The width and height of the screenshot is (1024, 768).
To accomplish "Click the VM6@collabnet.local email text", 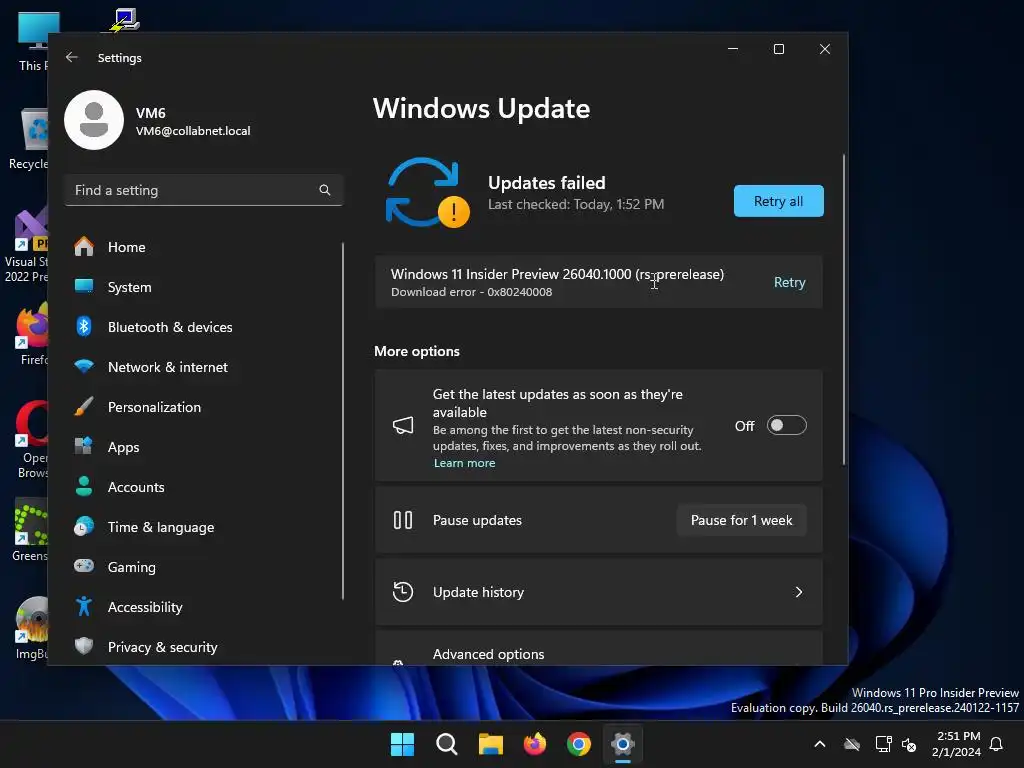I will coord(193,131).
